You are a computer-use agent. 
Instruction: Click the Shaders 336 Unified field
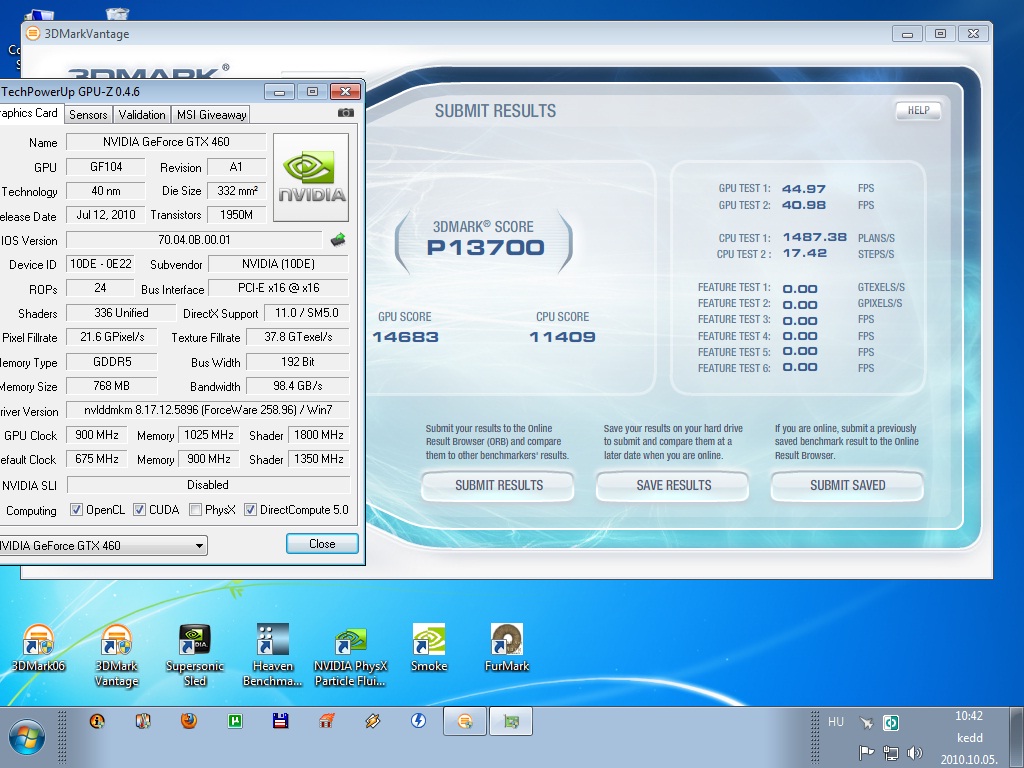click(121, 313)
